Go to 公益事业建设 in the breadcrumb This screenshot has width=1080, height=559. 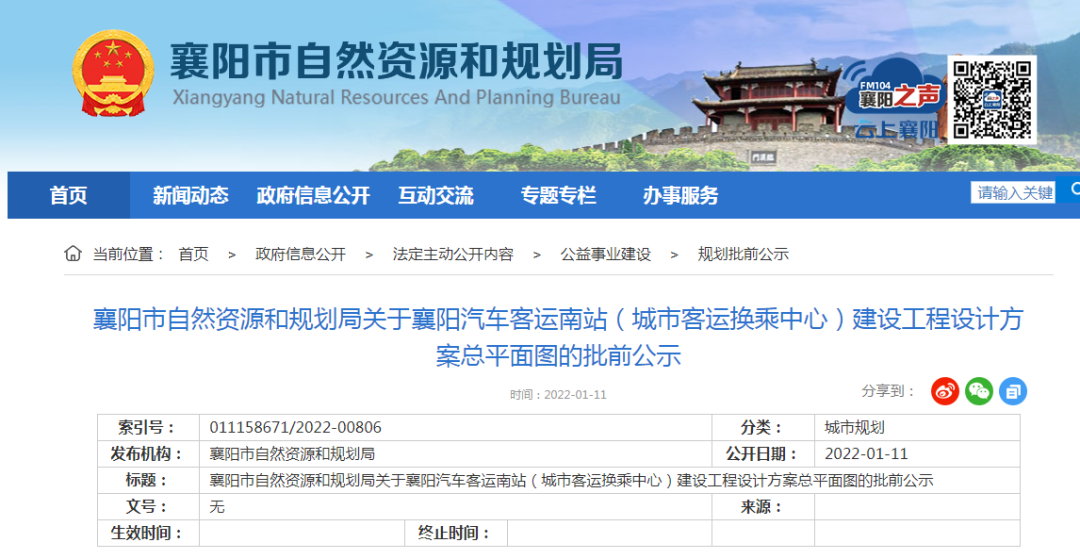click(605, 254)
